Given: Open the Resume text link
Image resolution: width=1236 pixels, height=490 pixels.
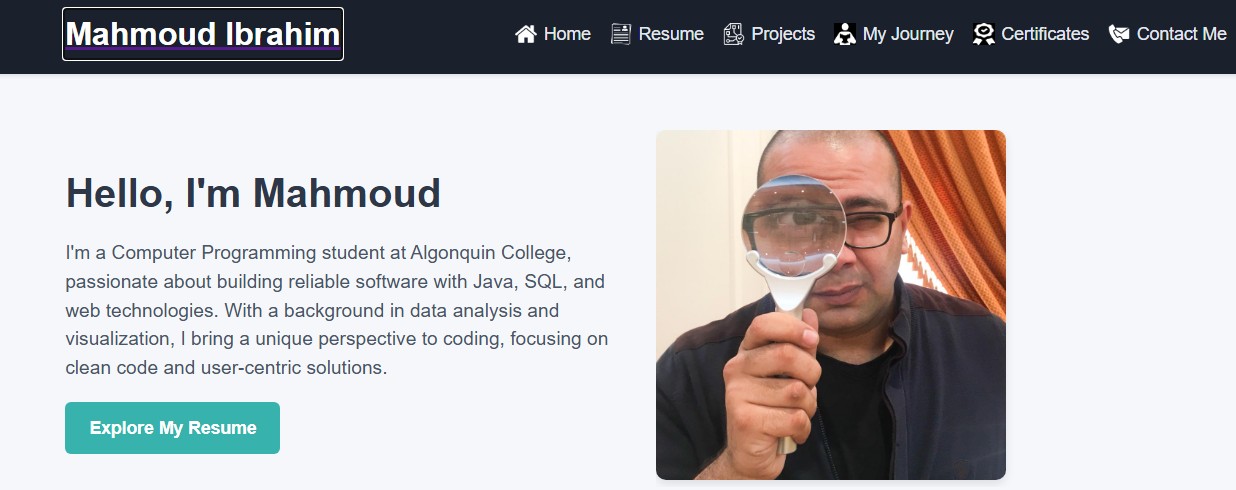Looking at the screenshot, I should tap(671, 34).
